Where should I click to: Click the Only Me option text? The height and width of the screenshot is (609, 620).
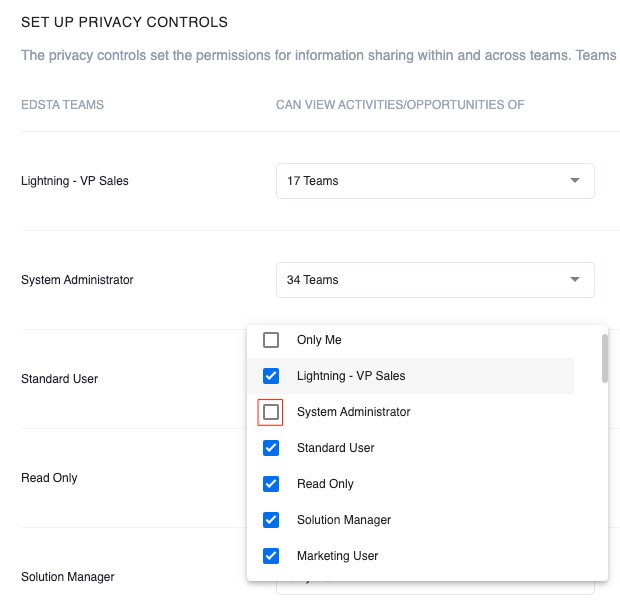pyautogui.click(x=319, y=340)
